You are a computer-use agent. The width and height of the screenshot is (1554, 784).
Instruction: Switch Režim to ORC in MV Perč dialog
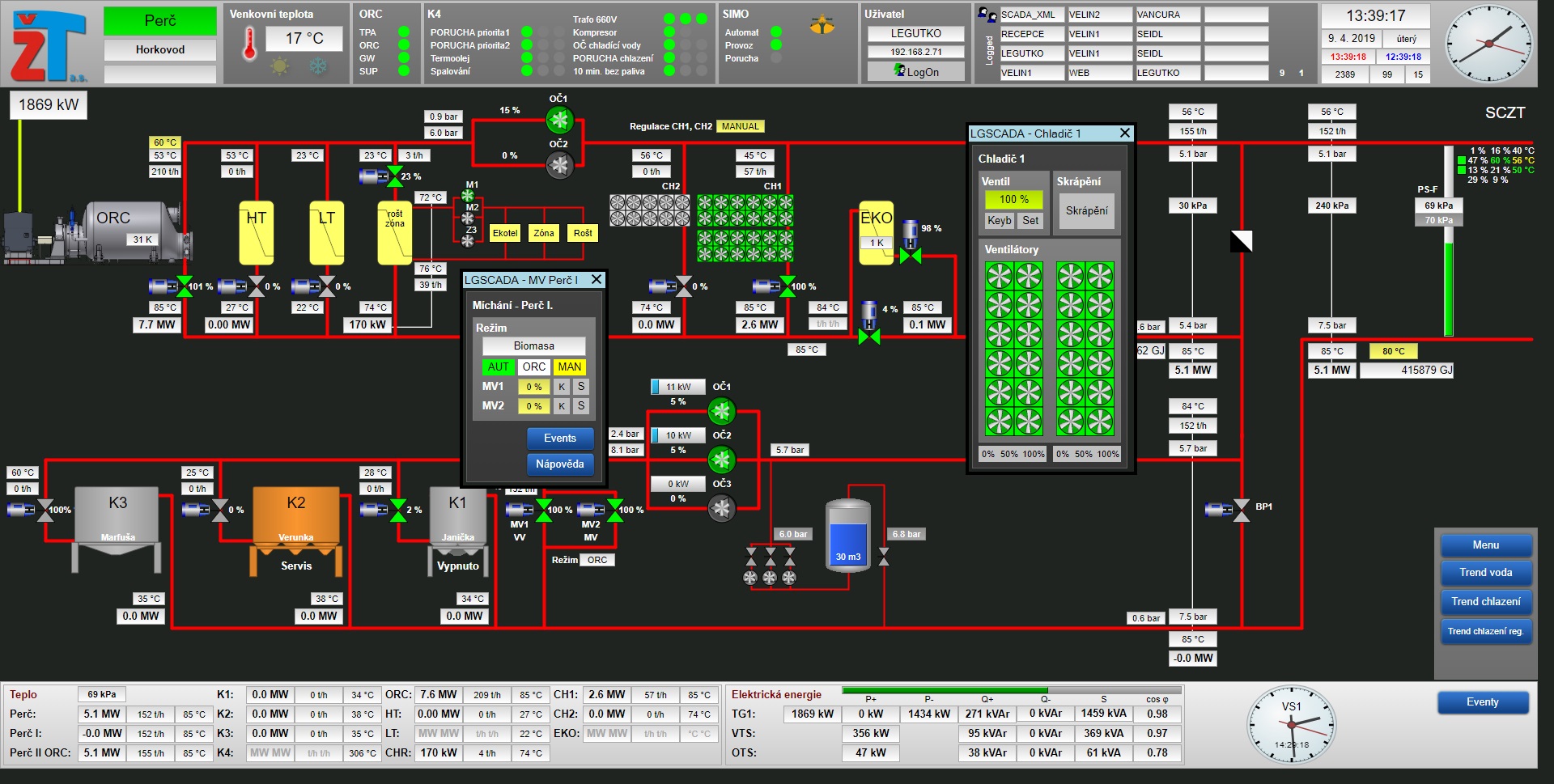[x=534, y=367]
